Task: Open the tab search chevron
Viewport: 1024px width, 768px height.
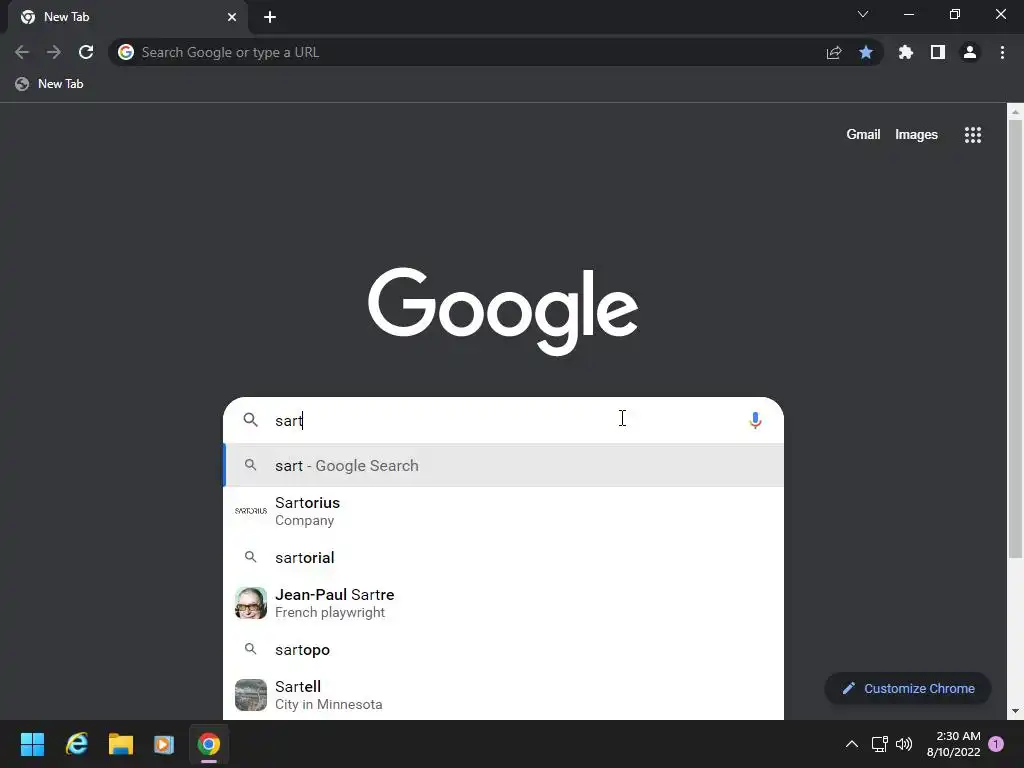Action: coord(863,14)
